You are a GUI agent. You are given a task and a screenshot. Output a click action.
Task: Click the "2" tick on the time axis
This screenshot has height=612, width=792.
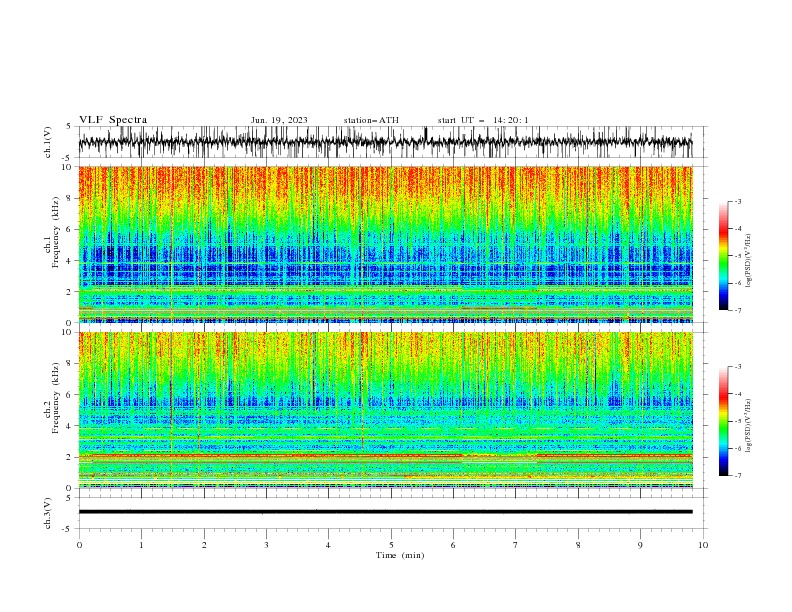point(204,545)
